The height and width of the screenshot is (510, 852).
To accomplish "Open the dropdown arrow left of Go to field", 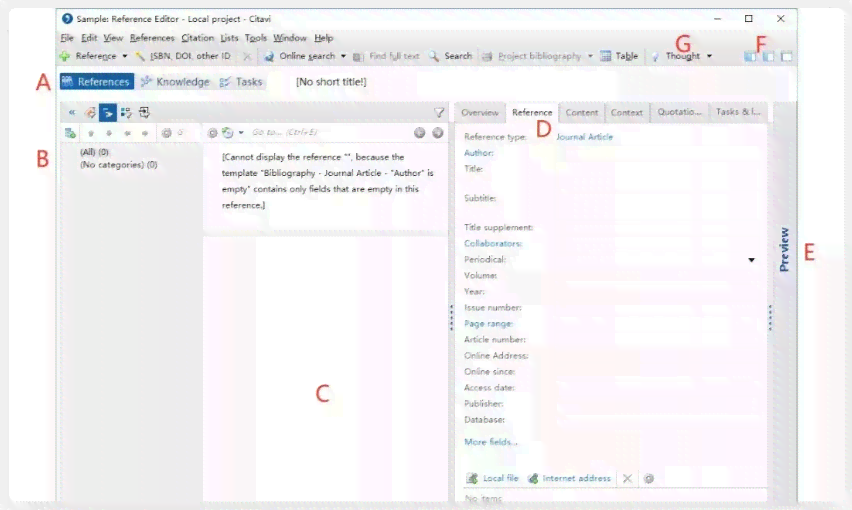I will (x=241, y=133).
